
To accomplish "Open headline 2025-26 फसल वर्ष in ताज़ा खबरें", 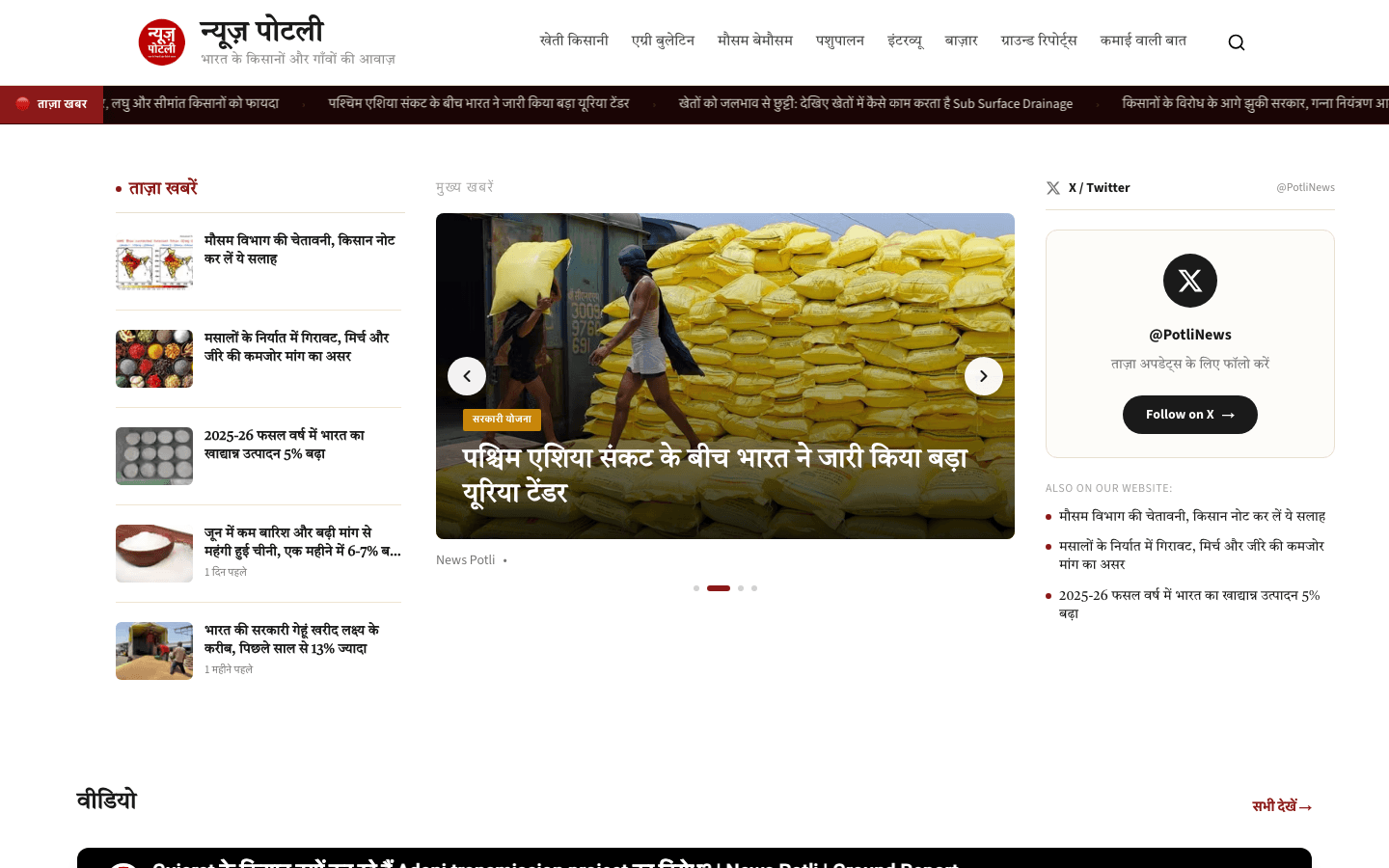I will (285, 445).
